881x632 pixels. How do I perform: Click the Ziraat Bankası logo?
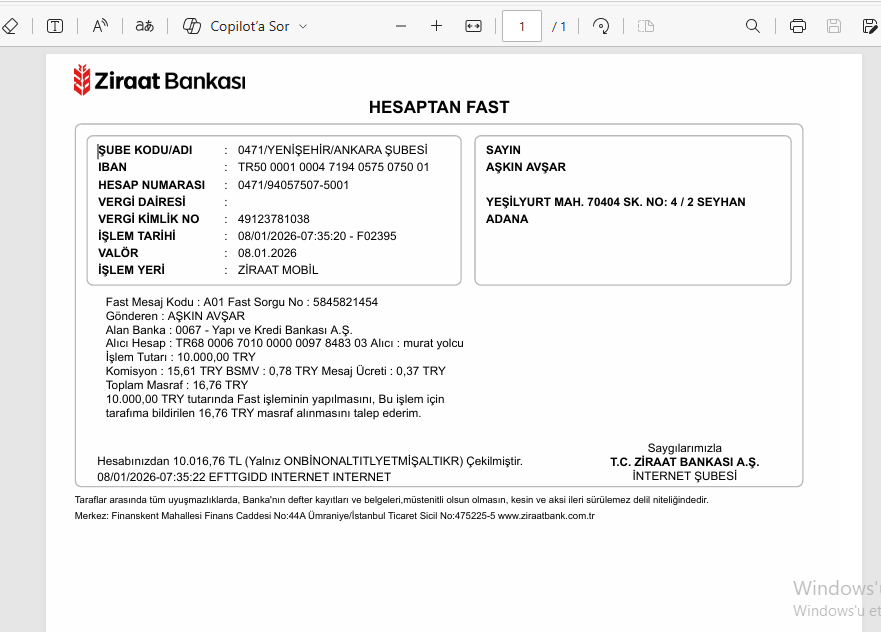pos(160,80)
